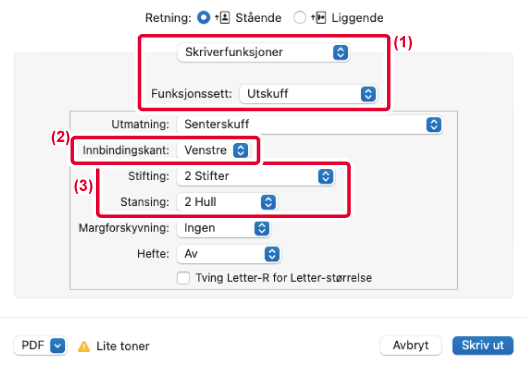Click the Innbindingskant stepper arrows icon

click(x=241, y=150)
